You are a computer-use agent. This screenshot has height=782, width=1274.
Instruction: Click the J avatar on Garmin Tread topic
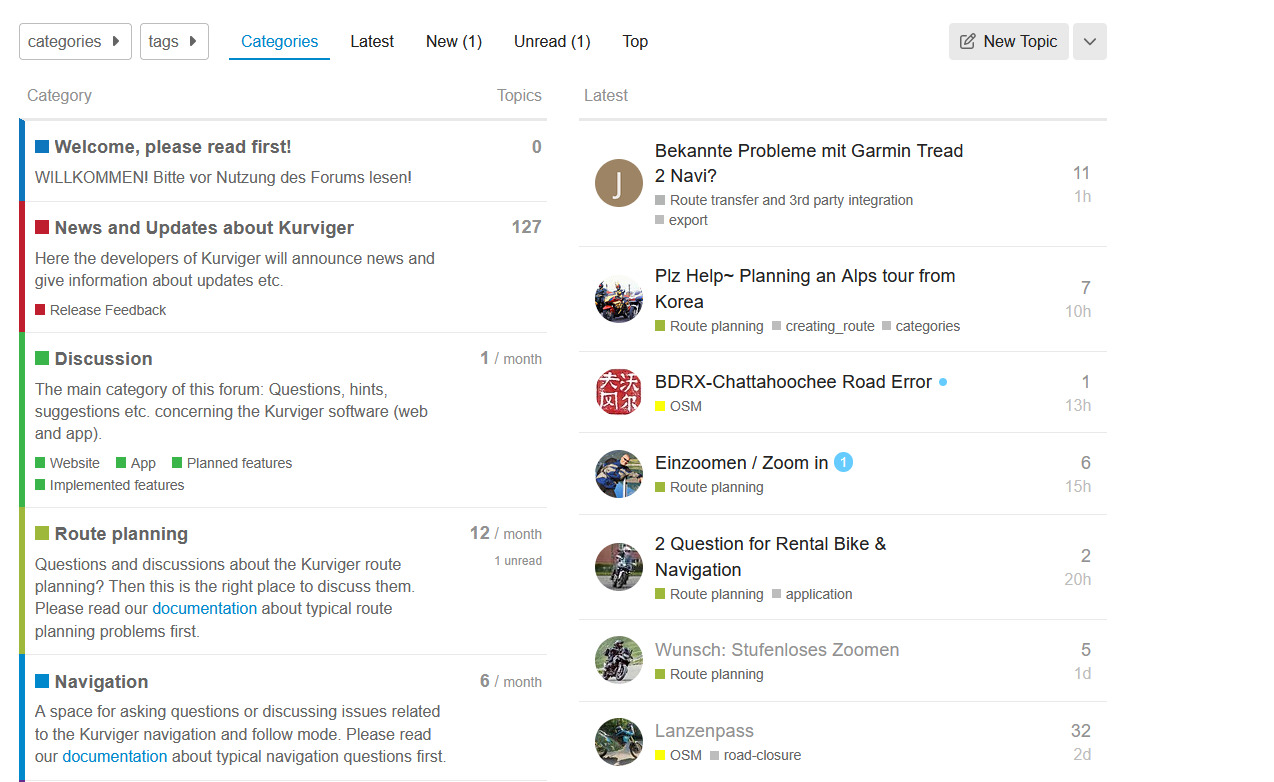click(x=619, y=183)
